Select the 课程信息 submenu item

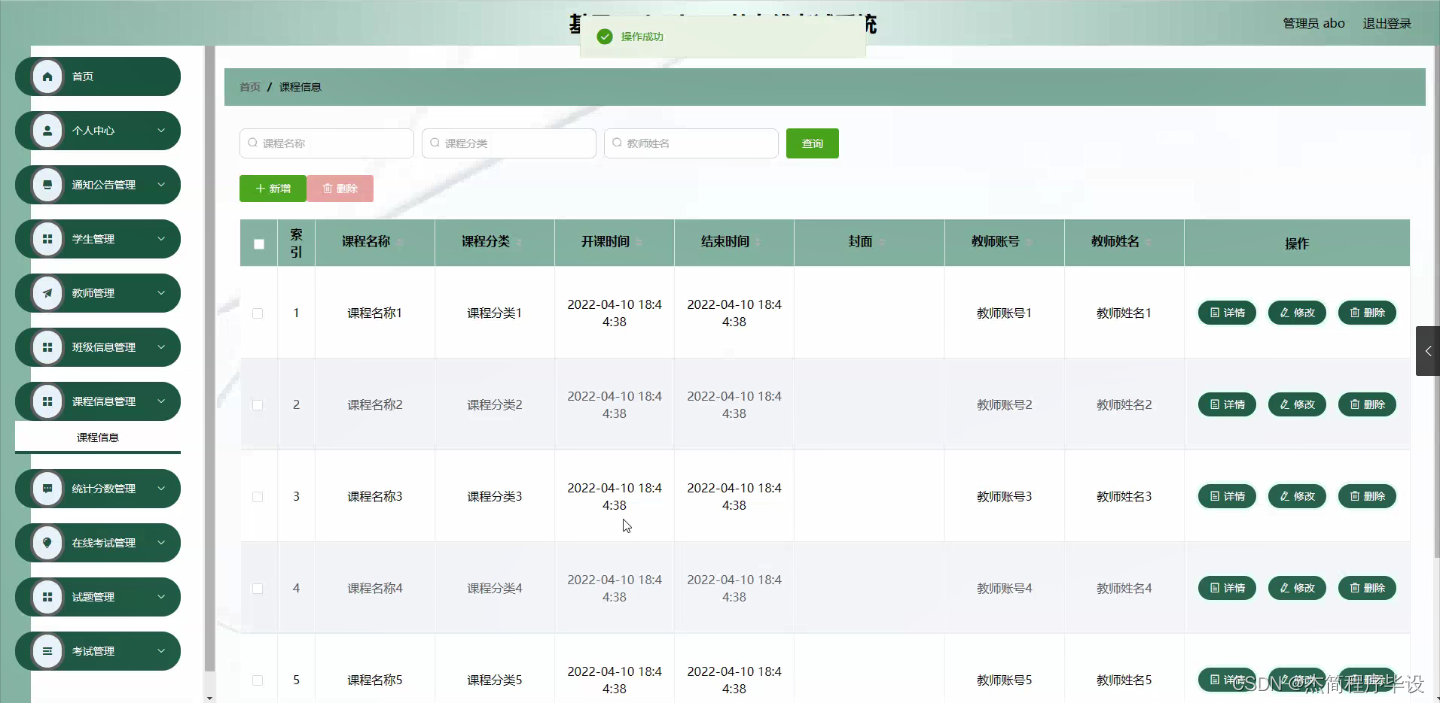pos(97,437)
